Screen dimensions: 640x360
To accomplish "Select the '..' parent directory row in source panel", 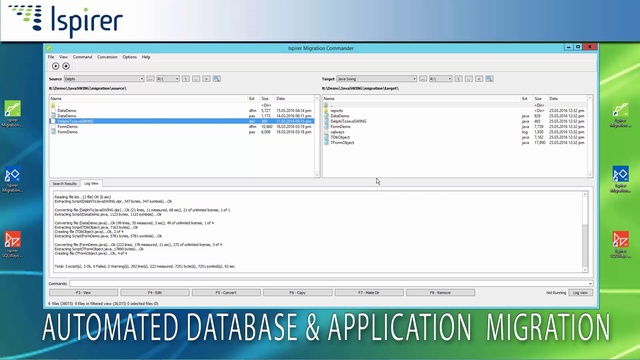I will [182, 105].
